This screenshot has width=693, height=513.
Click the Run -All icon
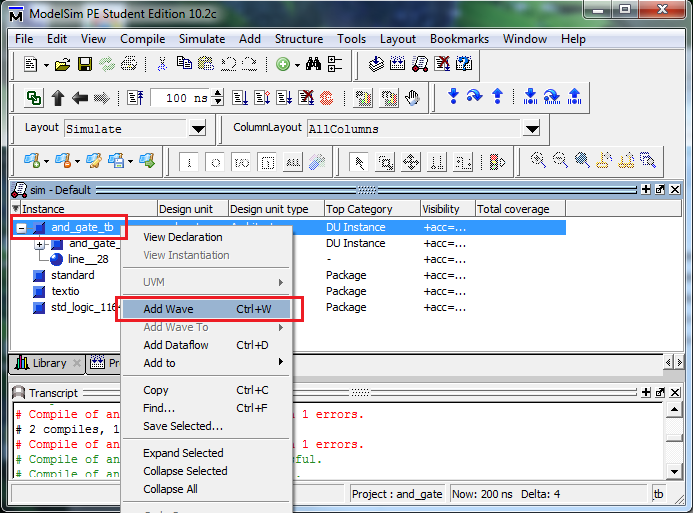(284, 98)
